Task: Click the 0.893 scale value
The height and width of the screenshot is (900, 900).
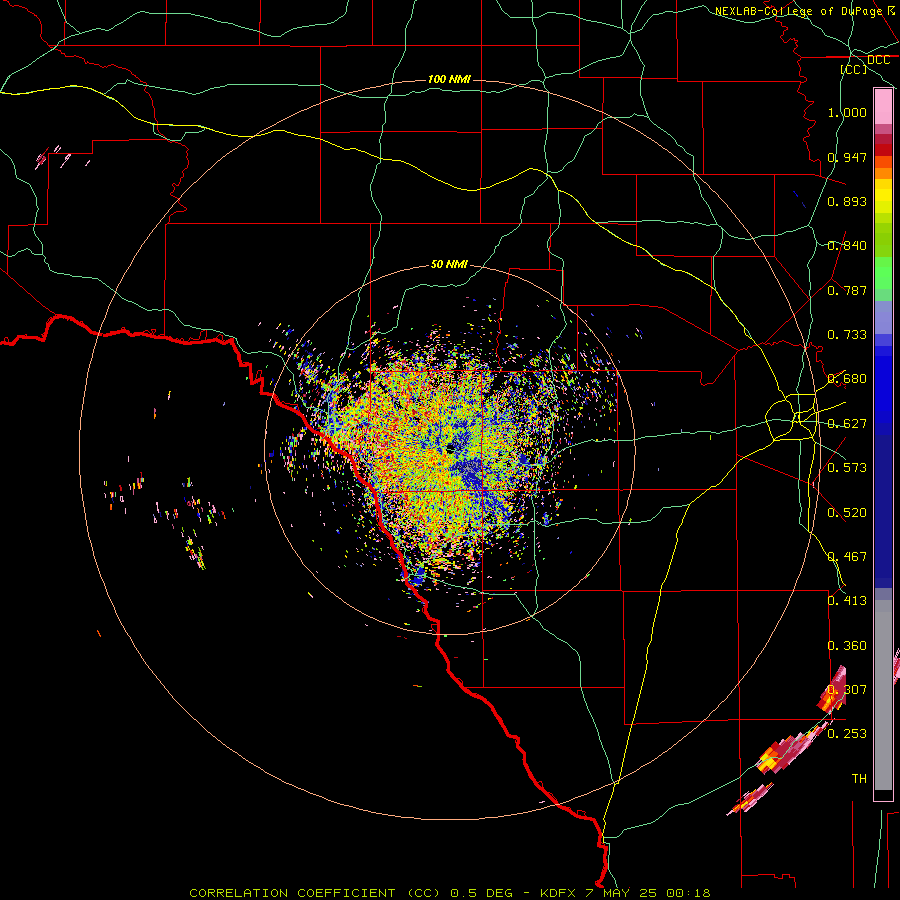Action: tap(847, 201)
